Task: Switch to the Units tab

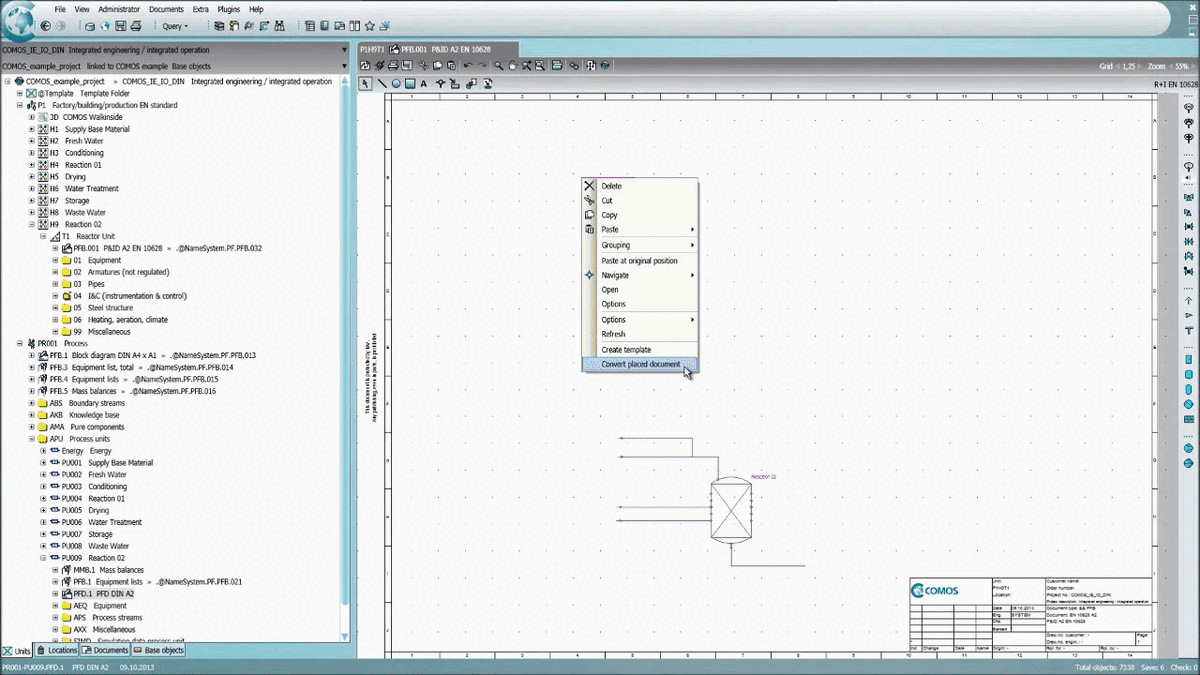Action: click(17, 650)
